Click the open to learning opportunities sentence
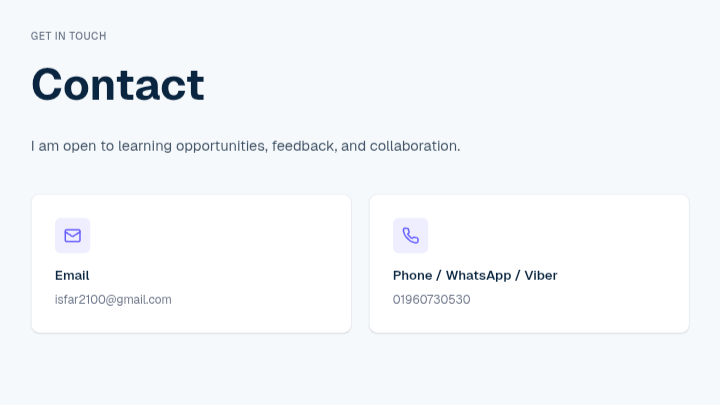 [246, 146]
